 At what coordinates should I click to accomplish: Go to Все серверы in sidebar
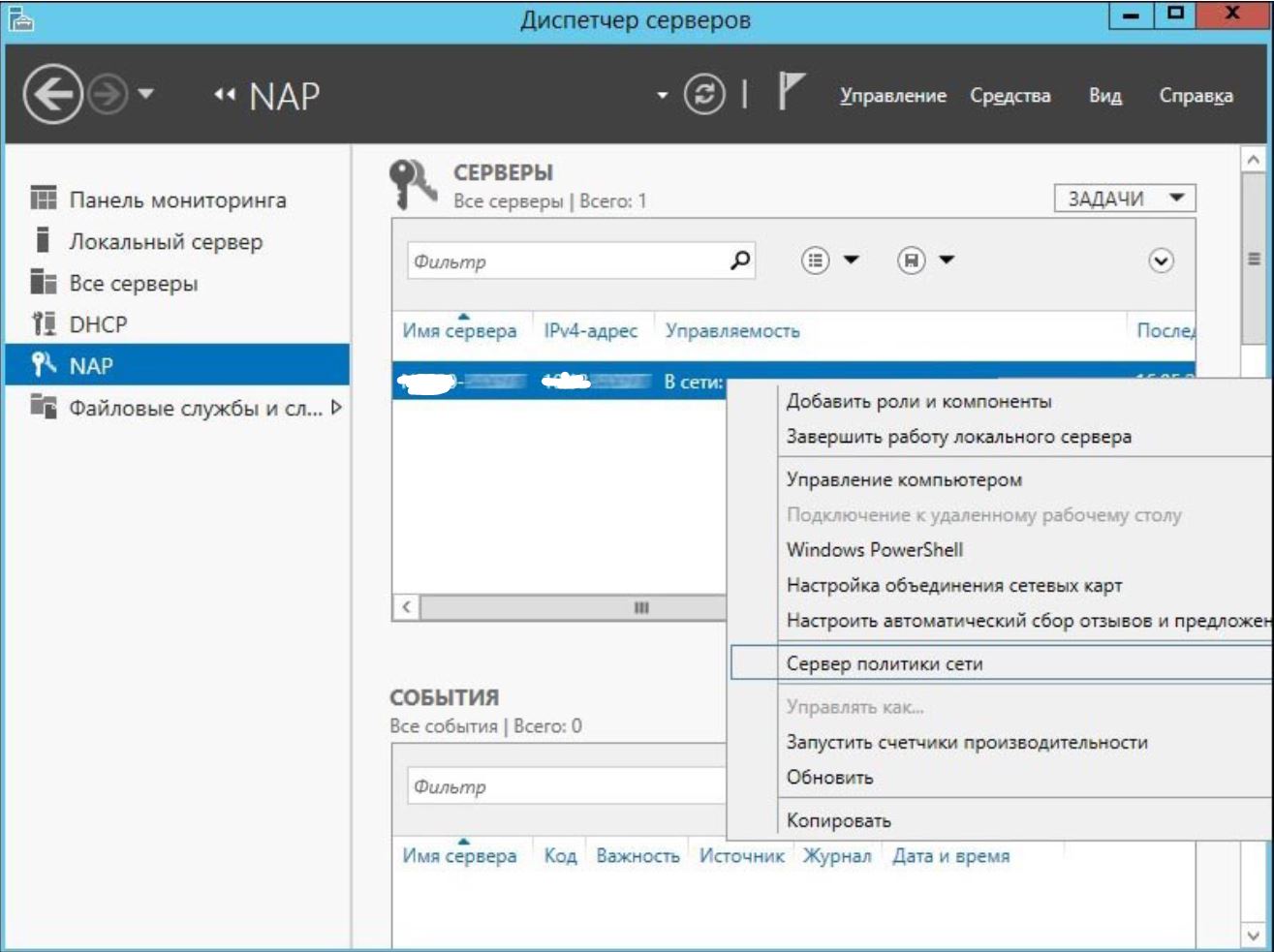pyautogui.click(x=133, y=284)
